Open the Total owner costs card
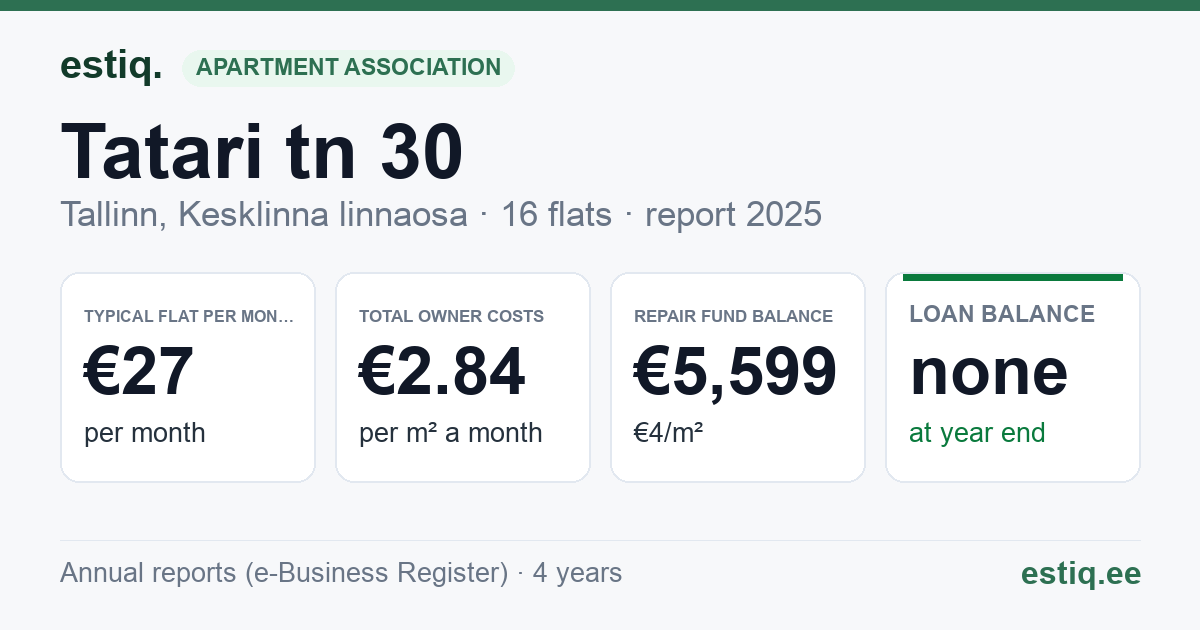 point(463,377)
